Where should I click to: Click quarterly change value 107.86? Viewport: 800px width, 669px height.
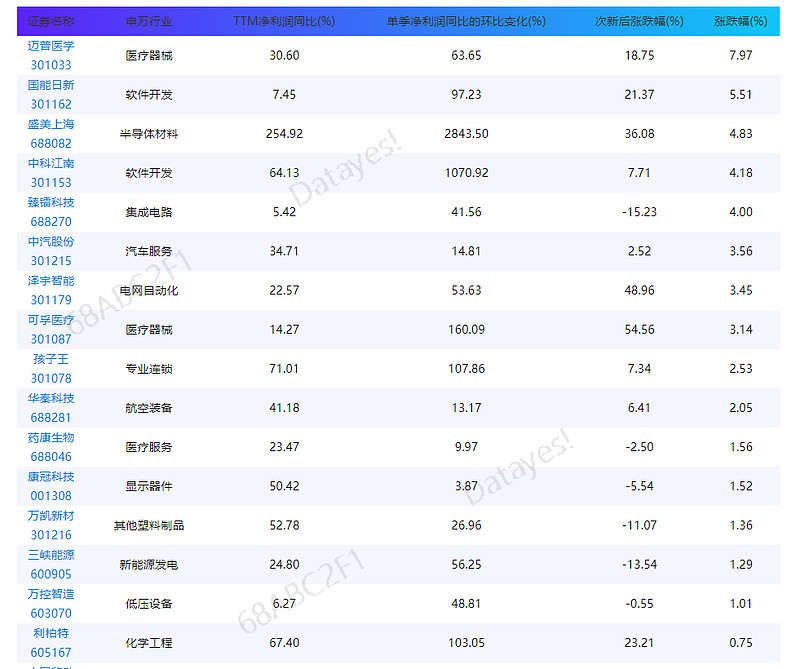[466, 368]
